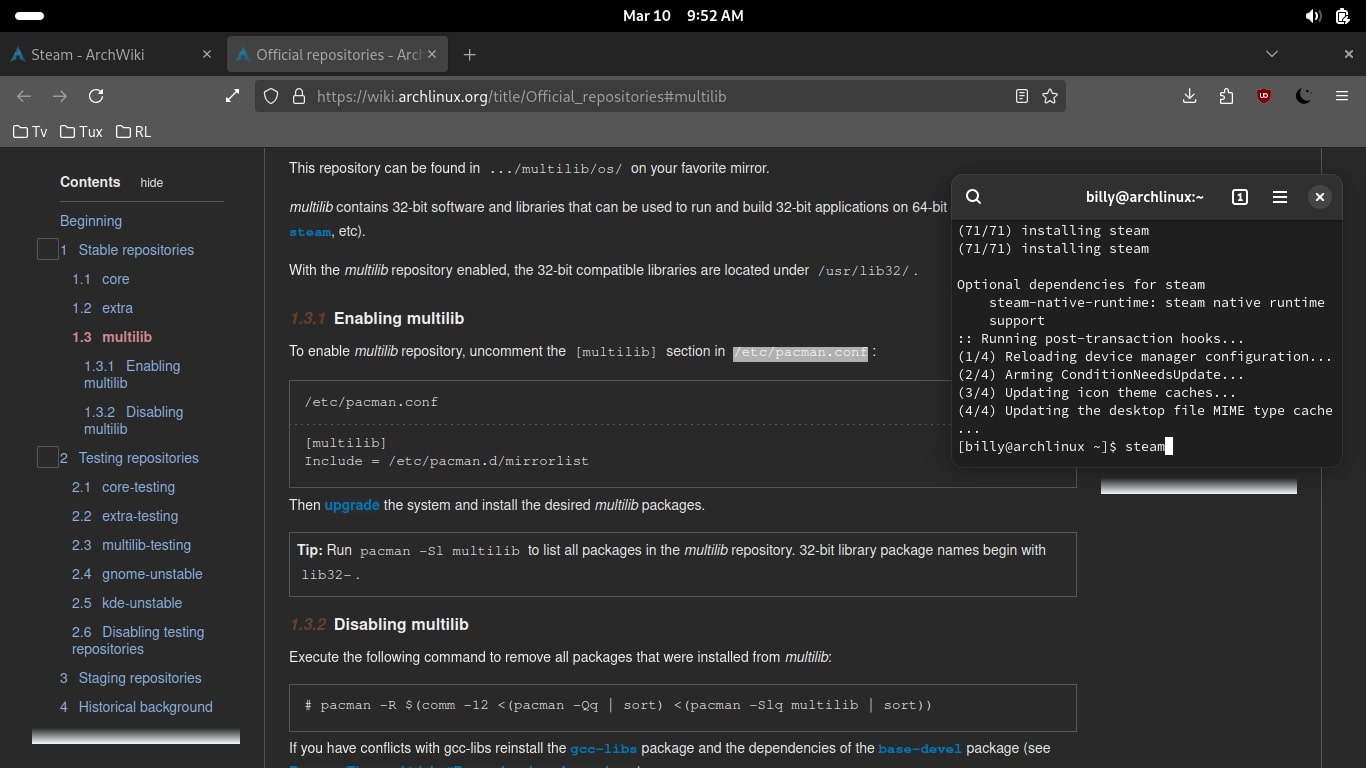This screenshot has width=1366, height=768.
Task: Click the Enabling multilib heading
Action: coord(399,318)
